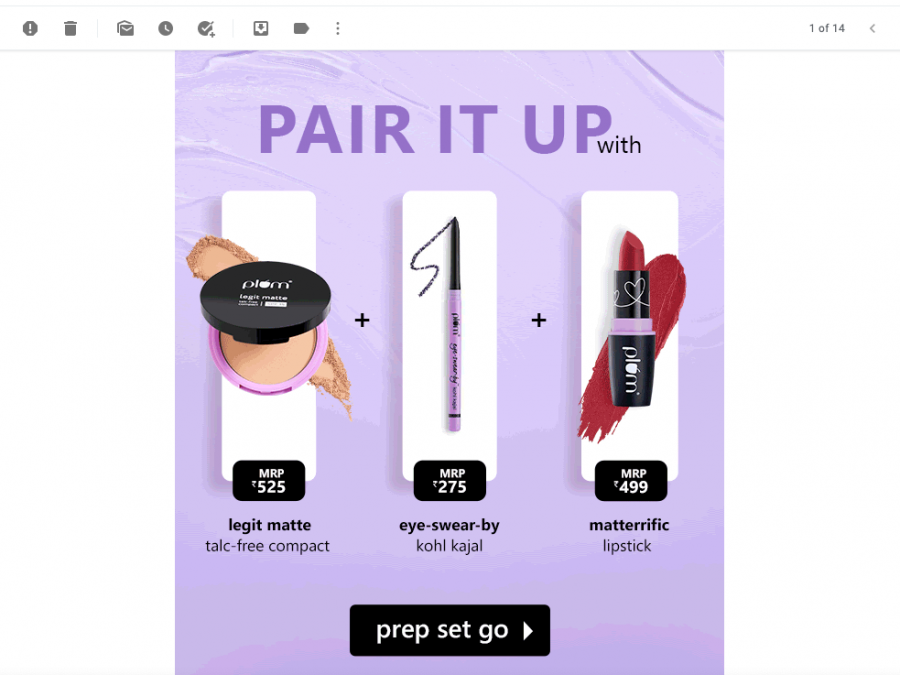The height and width of the screenshot is (675, 900).
Task: Click the matterrific lipstick text
Action: pyautogui.click(x=629, y=535)
